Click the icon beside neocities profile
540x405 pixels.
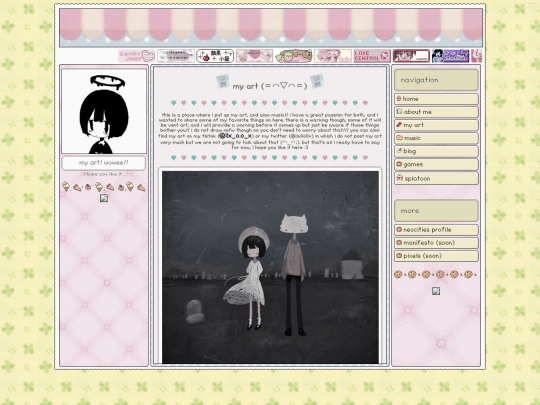399,229
